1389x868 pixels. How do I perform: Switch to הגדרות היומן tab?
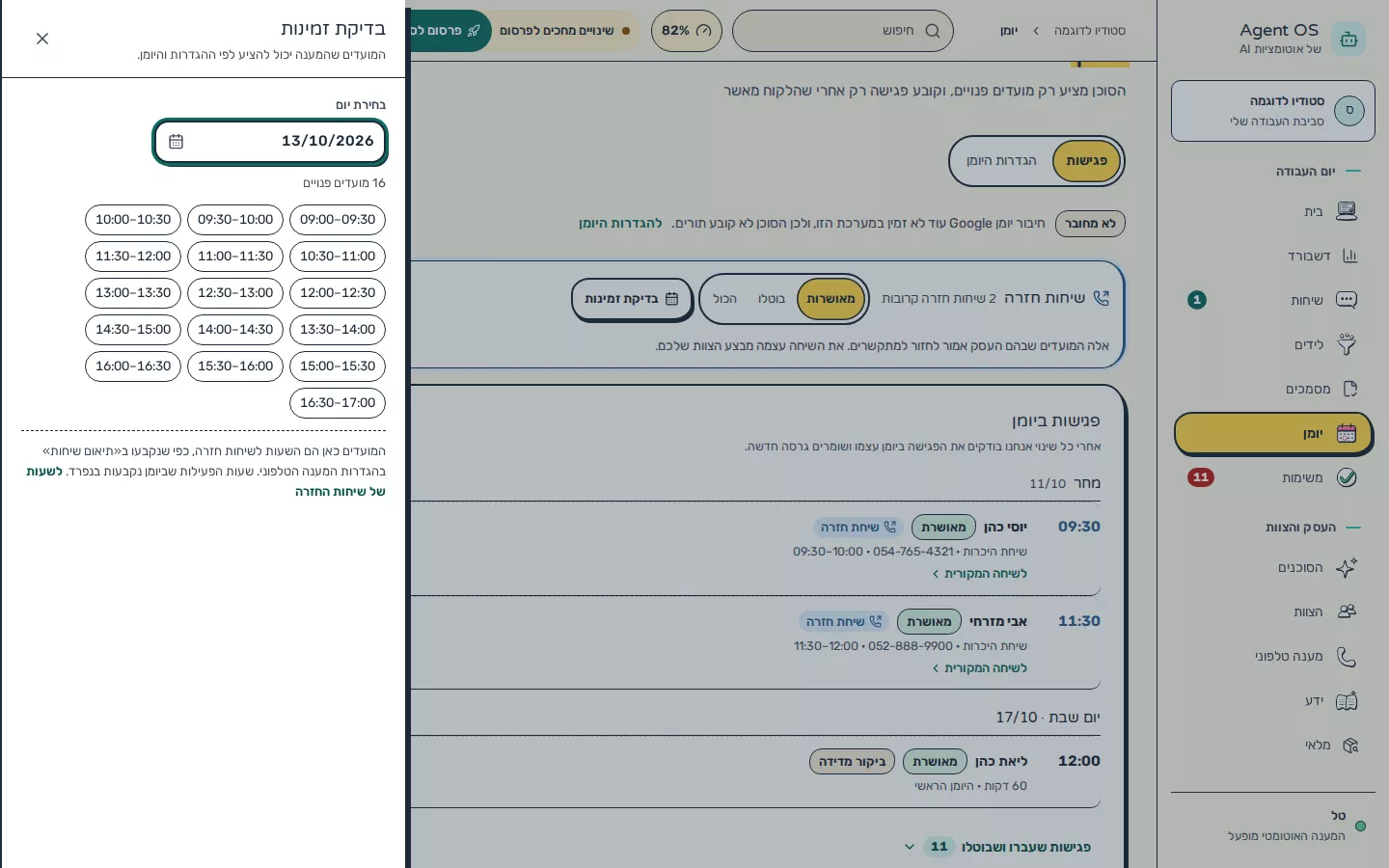(1001, 161)
